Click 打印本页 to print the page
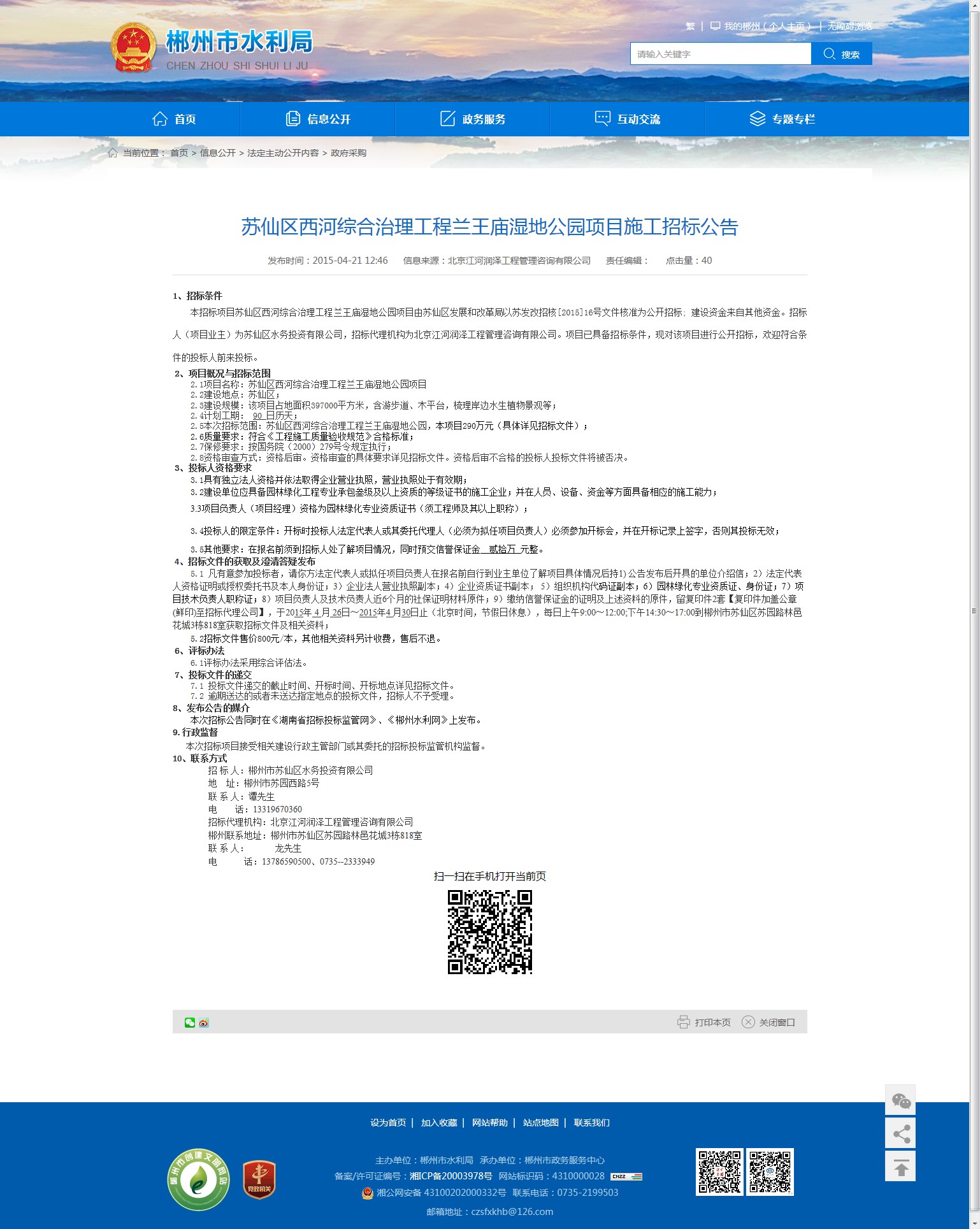Image resolution: width=980 pixels, height=1229 pixels. (x=704, y=1022)
